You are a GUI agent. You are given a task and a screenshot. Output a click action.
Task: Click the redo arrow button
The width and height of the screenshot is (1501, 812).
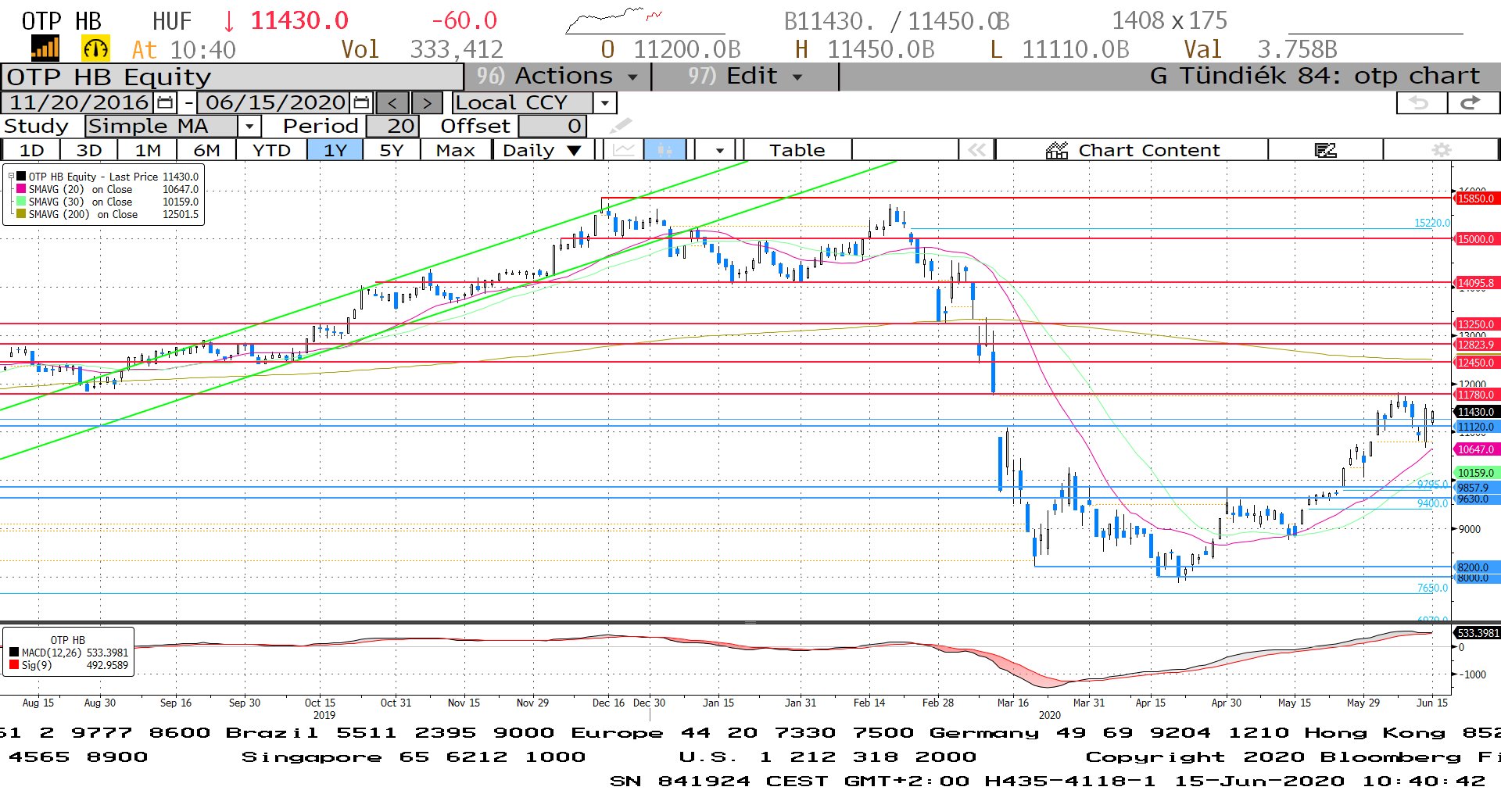click(1471, 102)
